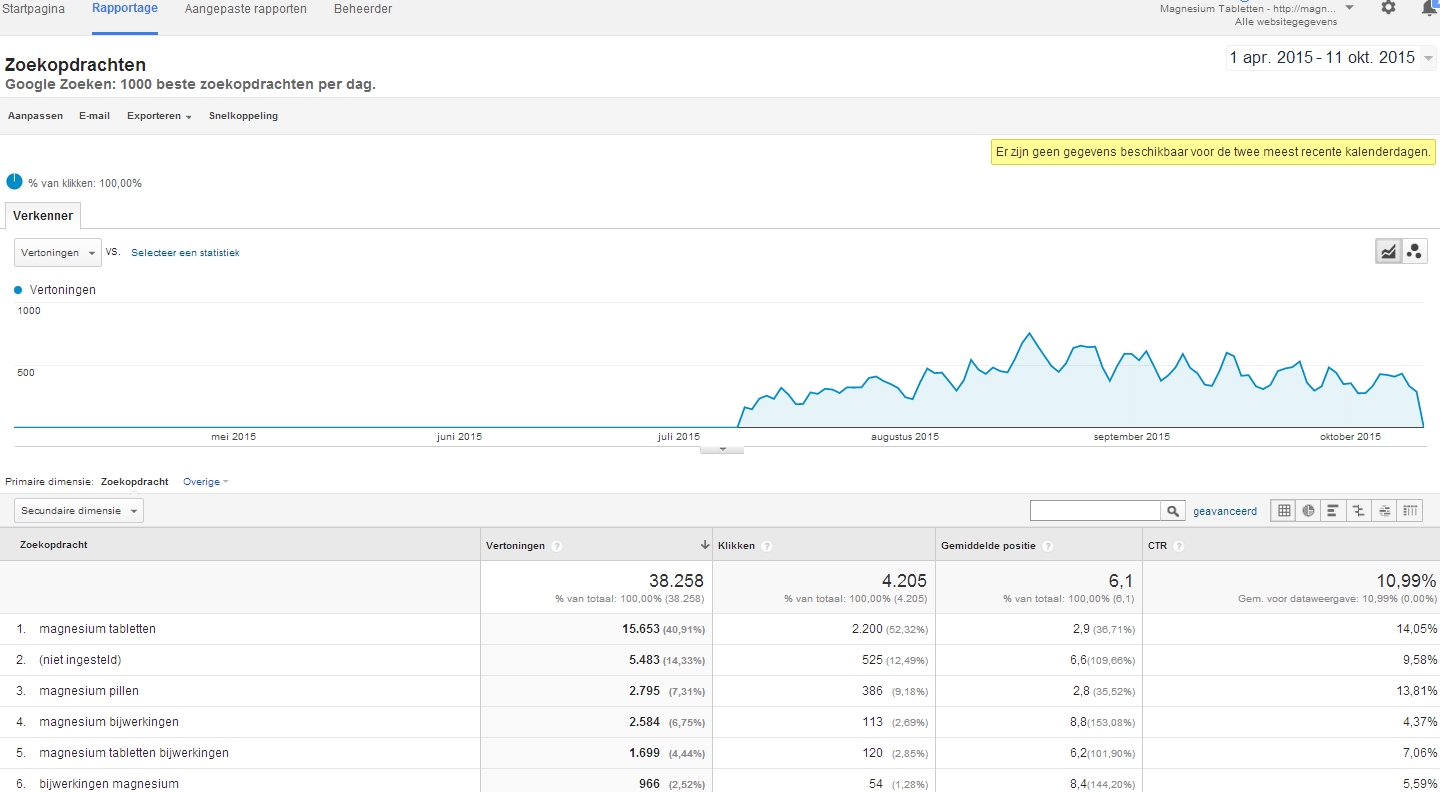The image size is (1440, 792).
Task: Click total impressions value 38.258
Action: (676, 581)
